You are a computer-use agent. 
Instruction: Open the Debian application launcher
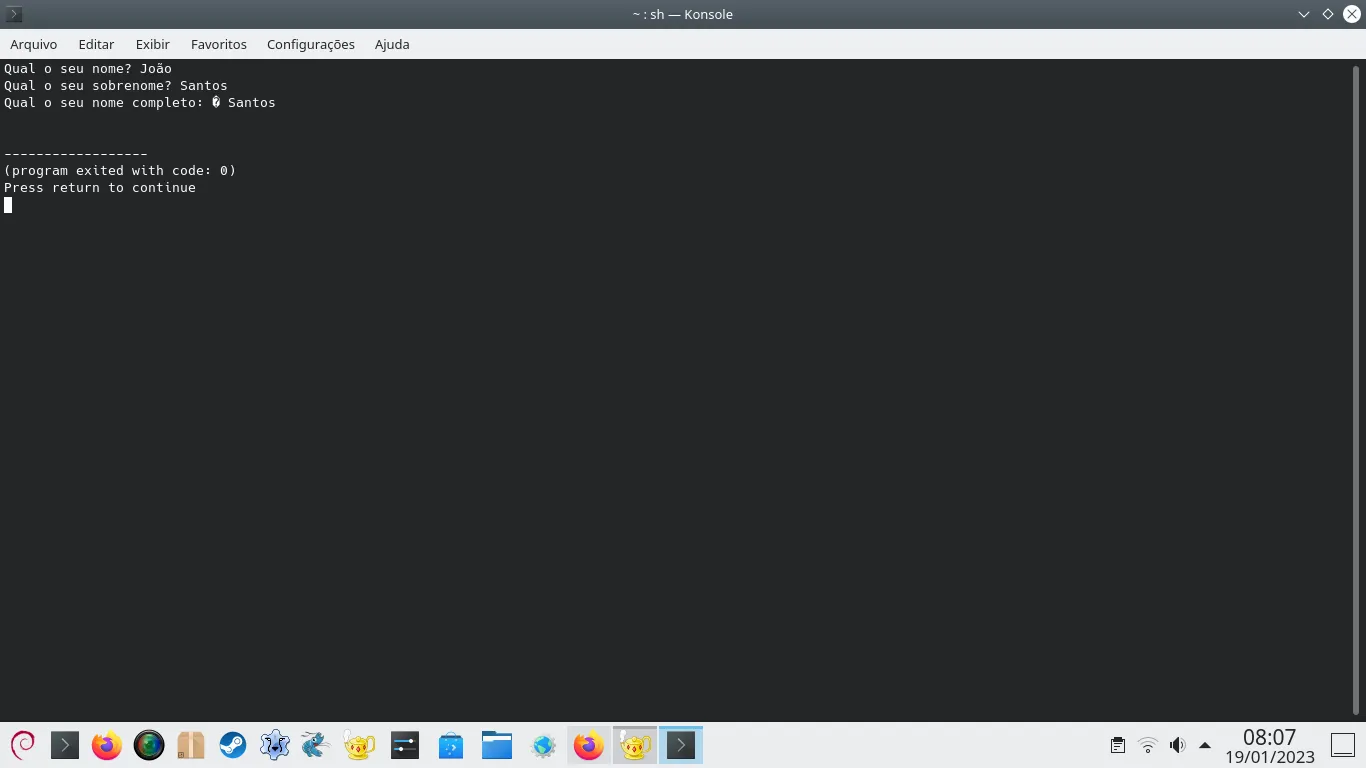click(x=22, y=745)
